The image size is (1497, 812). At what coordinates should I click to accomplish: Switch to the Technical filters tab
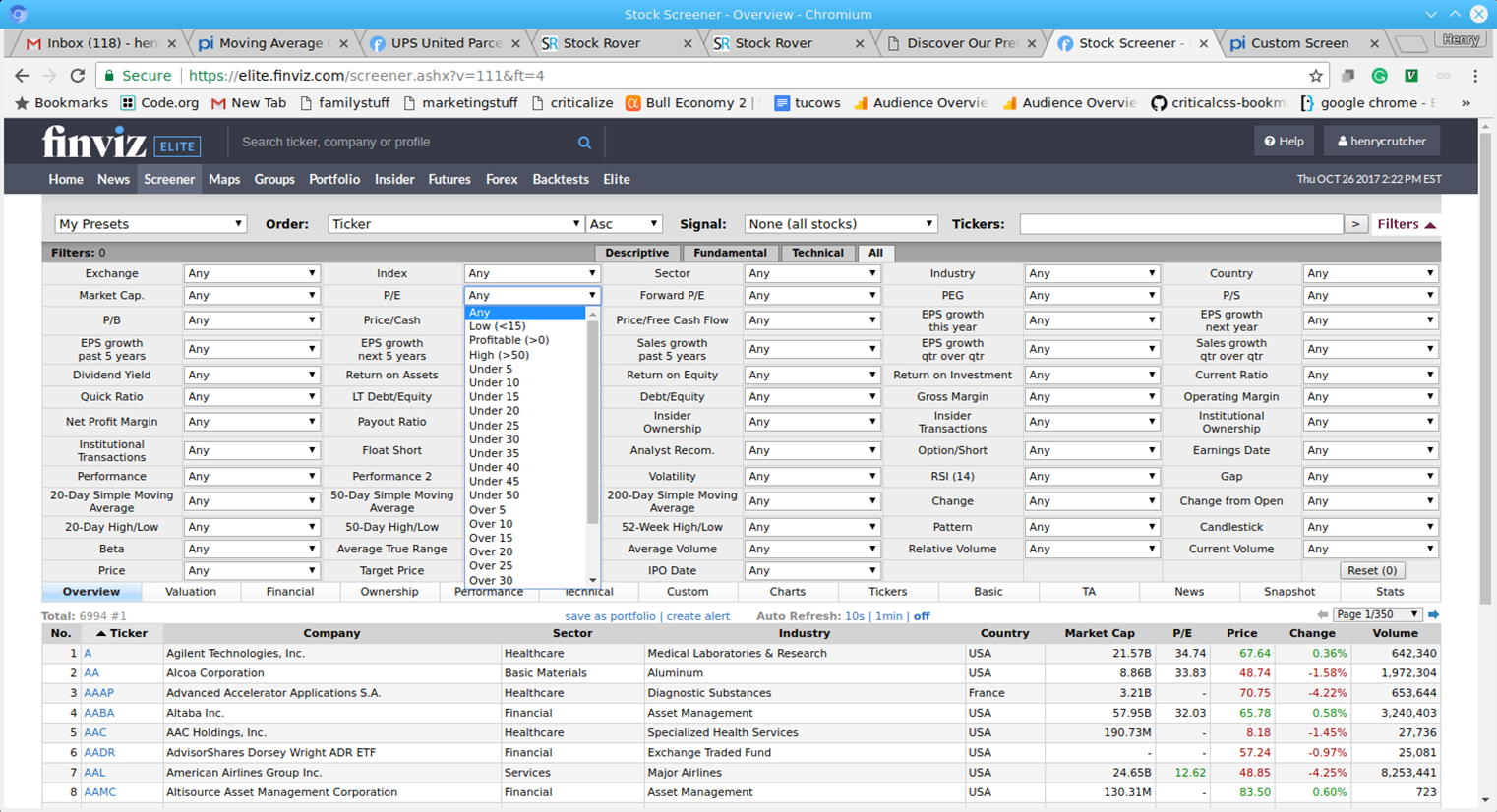click(817, 253)
